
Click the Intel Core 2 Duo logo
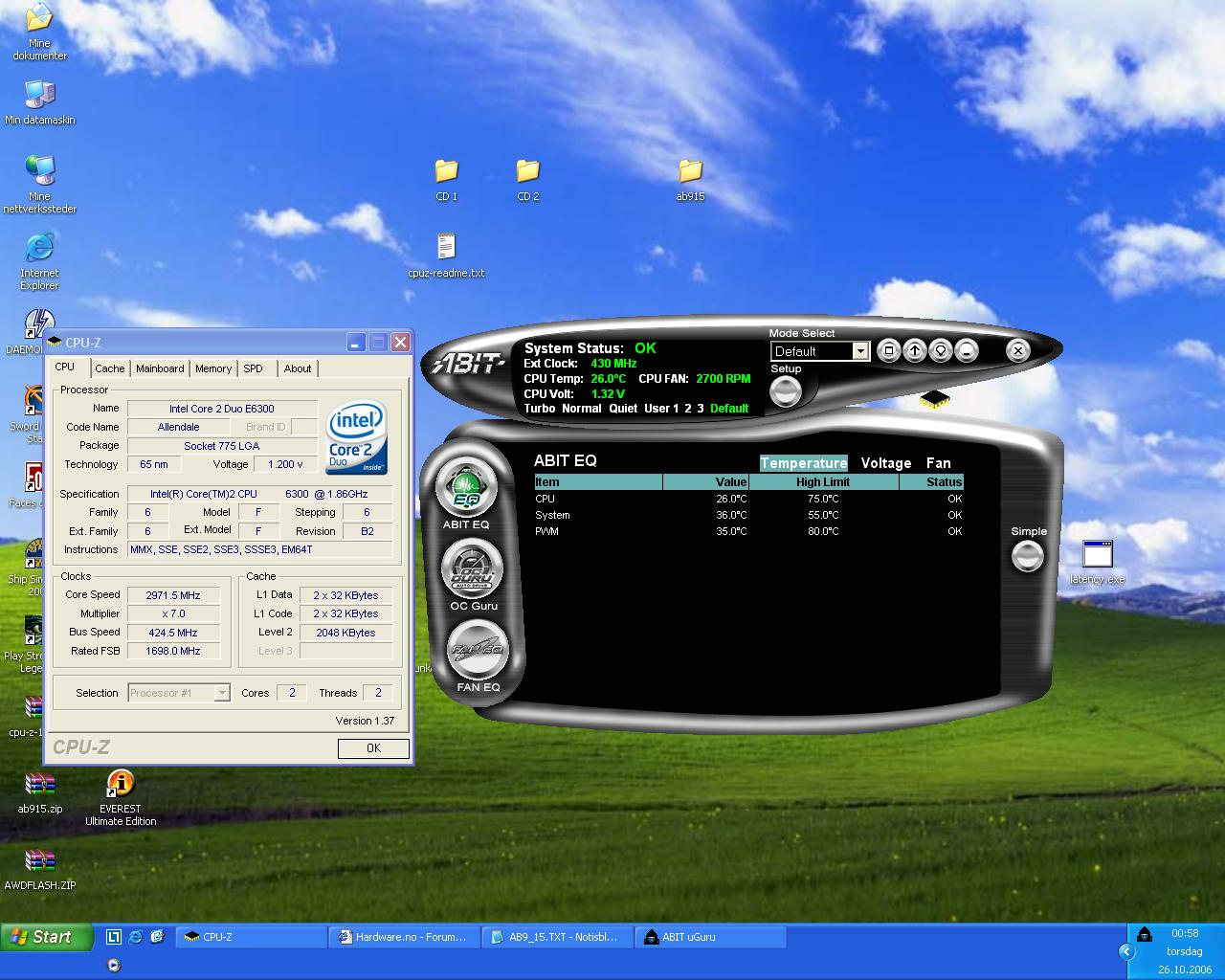[357, 438]
